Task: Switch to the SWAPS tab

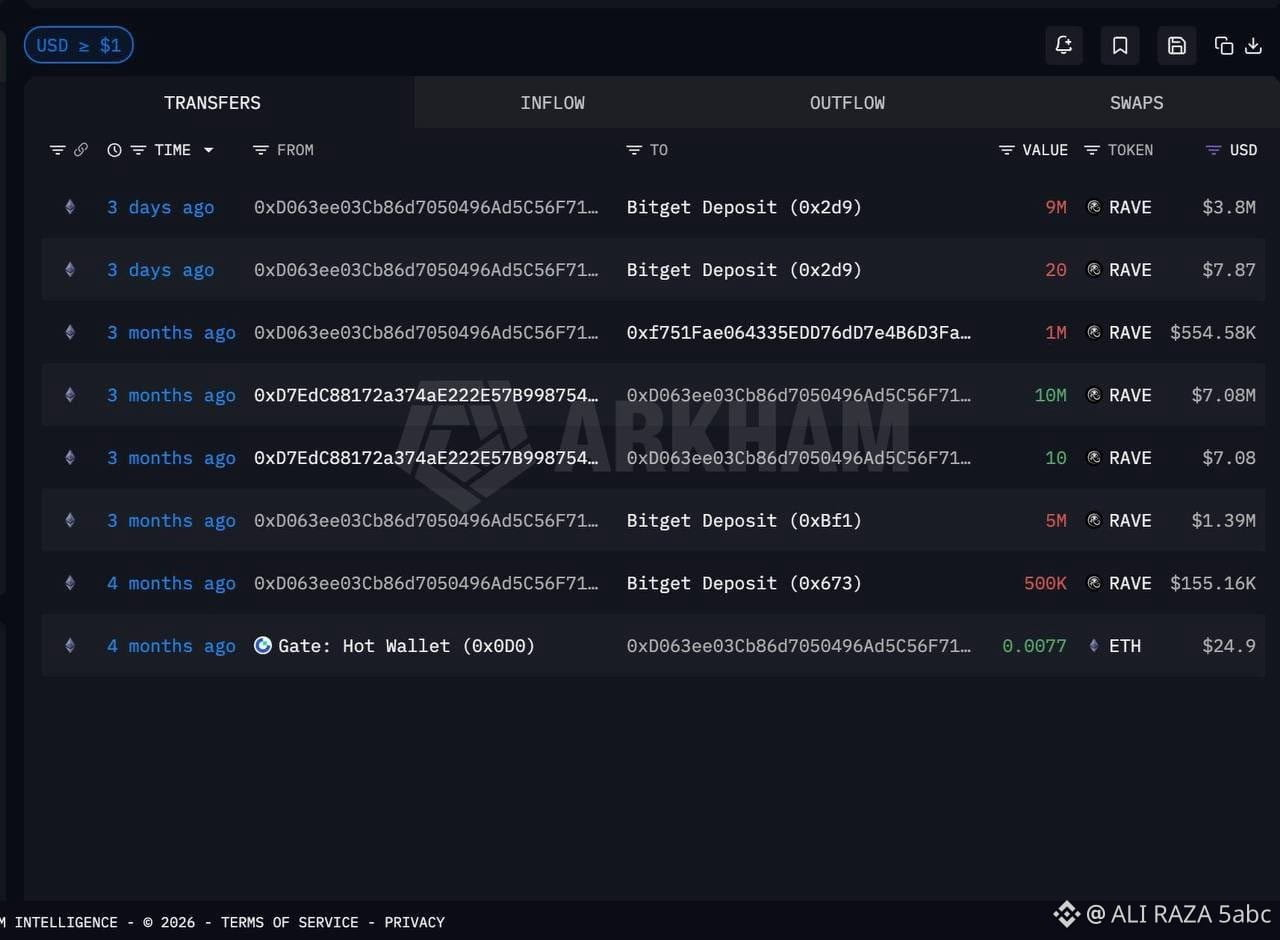Action: click(x=1137, y=103)
